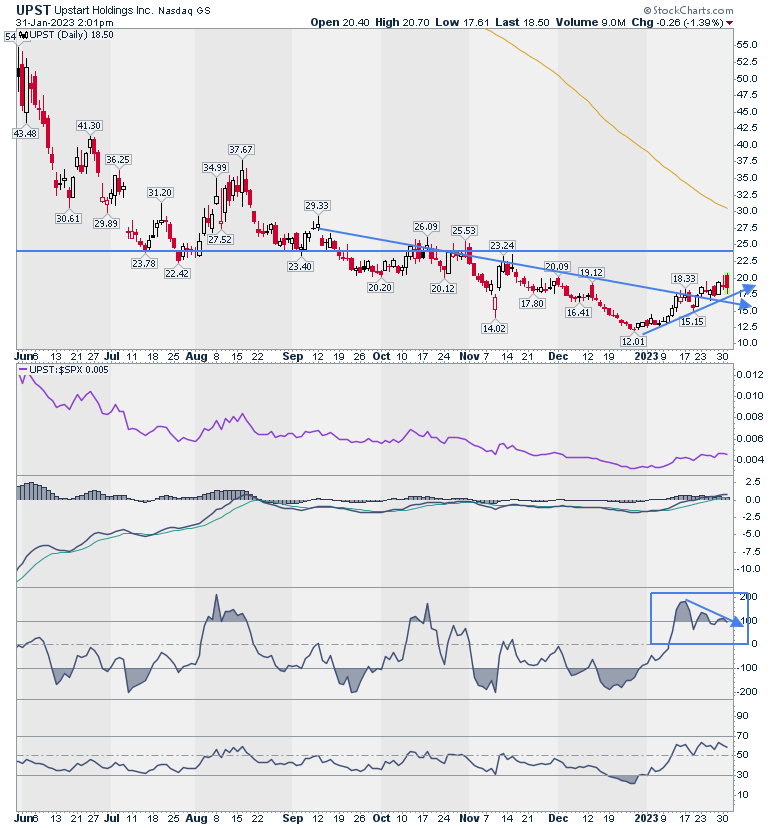Click the 20.09 peak price label
Screen dimensions: 780x828
pyautogui.click(x=557, y=267)
